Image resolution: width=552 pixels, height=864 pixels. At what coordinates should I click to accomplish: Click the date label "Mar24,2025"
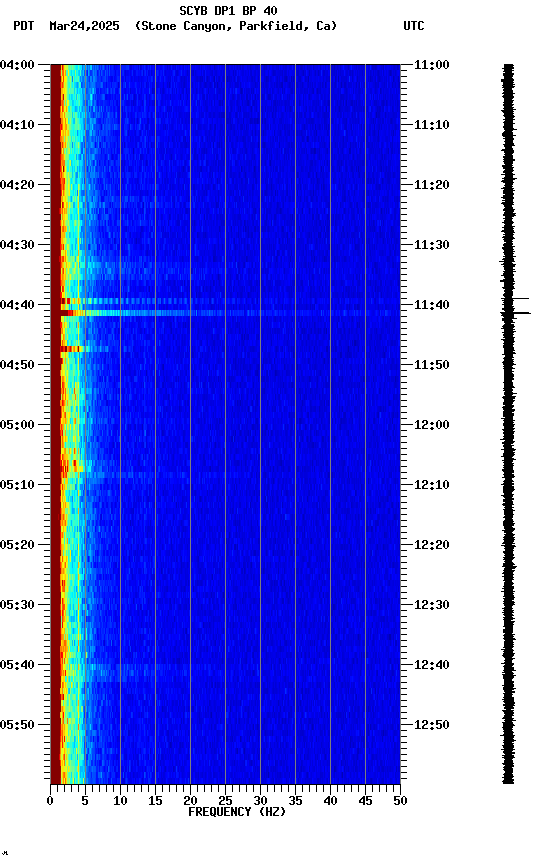tap(84, 26)
